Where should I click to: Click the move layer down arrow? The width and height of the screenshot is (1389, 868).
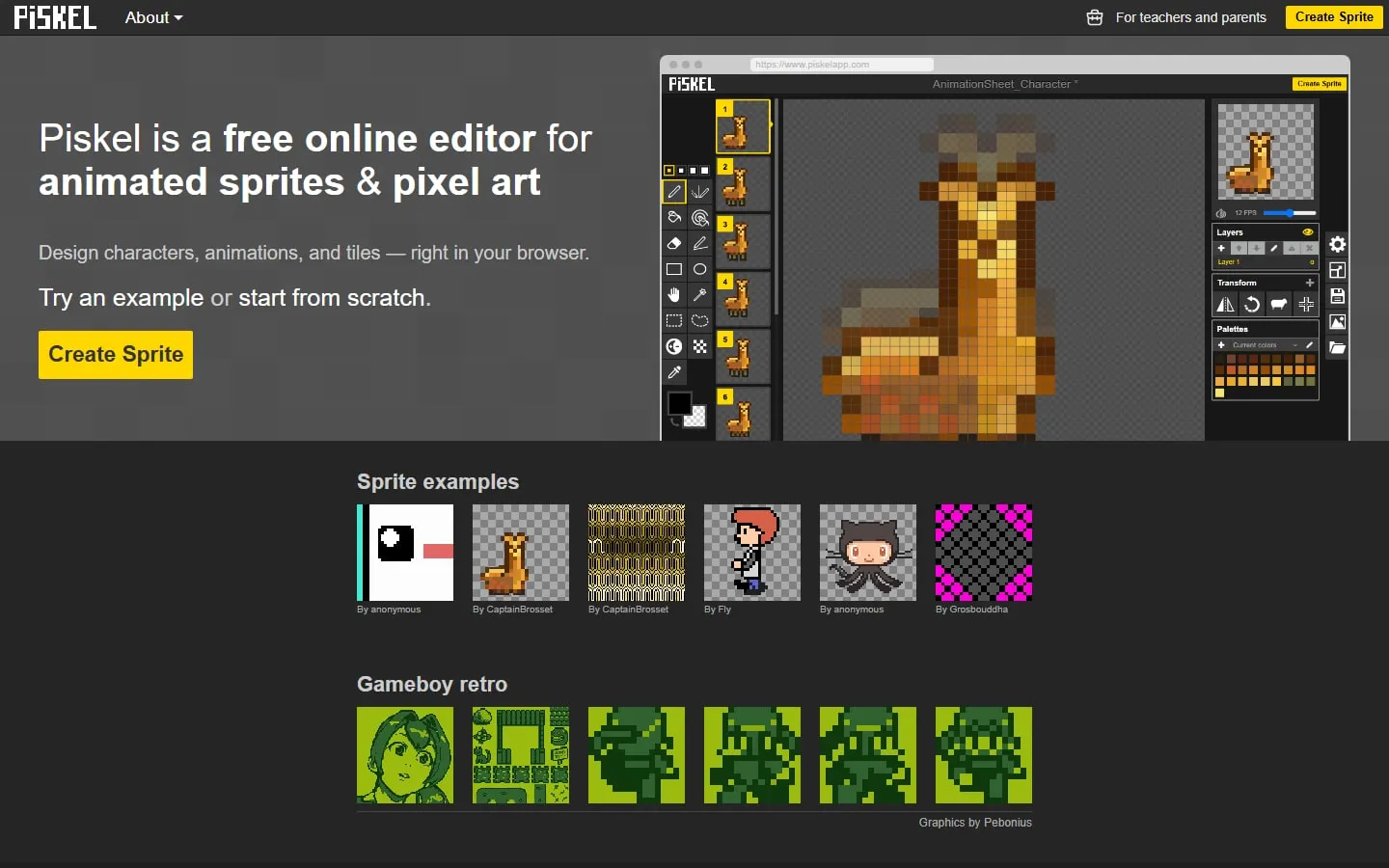coord(1257,248)
